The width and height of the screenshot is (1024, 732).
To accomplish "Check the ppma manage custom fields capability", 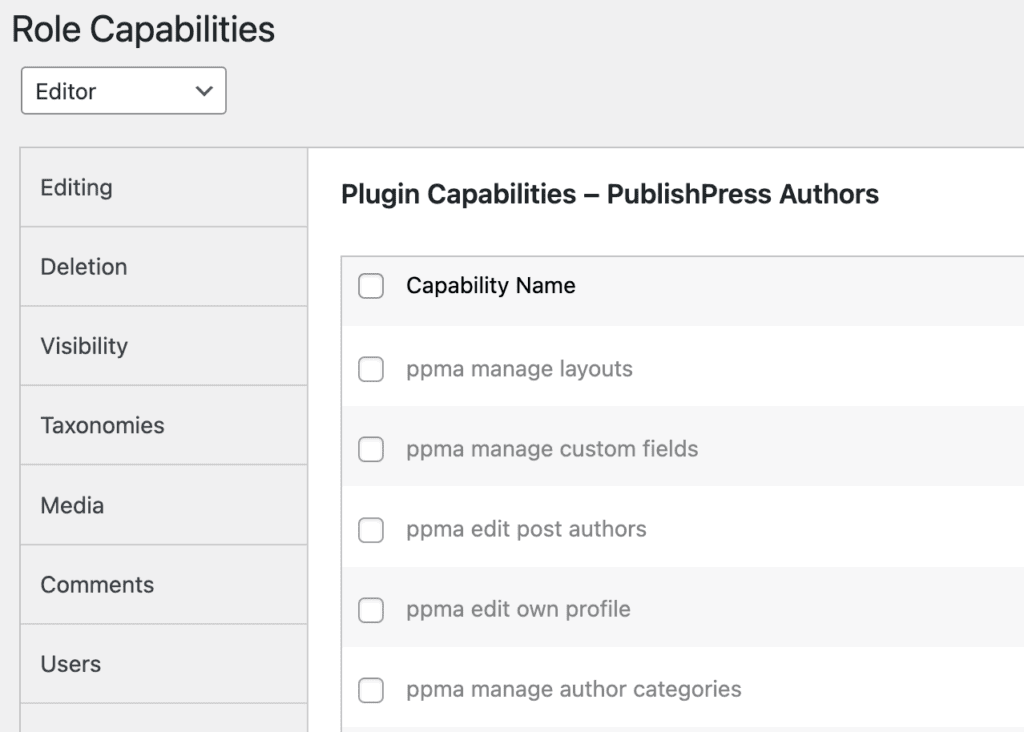I will 371,449.
